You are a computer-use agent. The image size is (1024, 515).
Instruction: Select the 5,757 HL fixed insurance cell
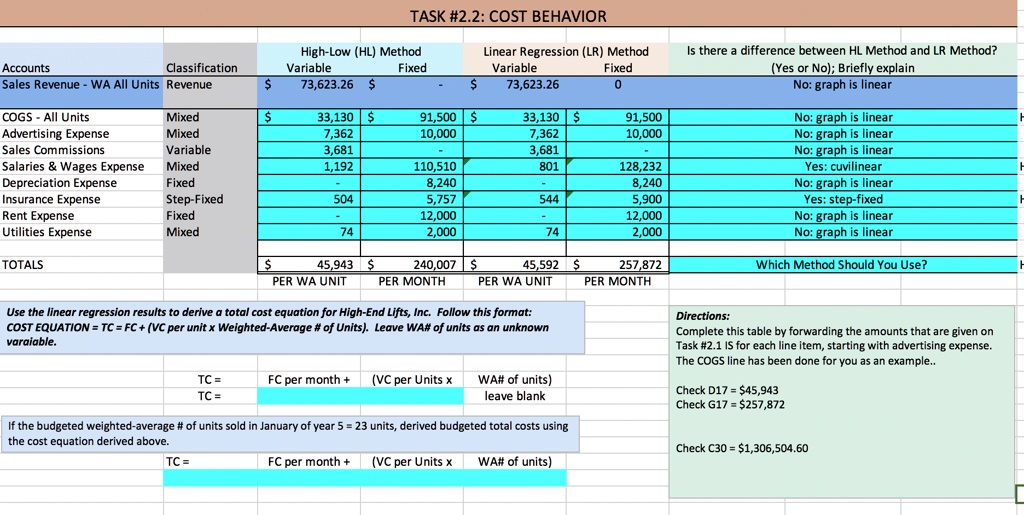pyautogui.click(x=411, y=199)
